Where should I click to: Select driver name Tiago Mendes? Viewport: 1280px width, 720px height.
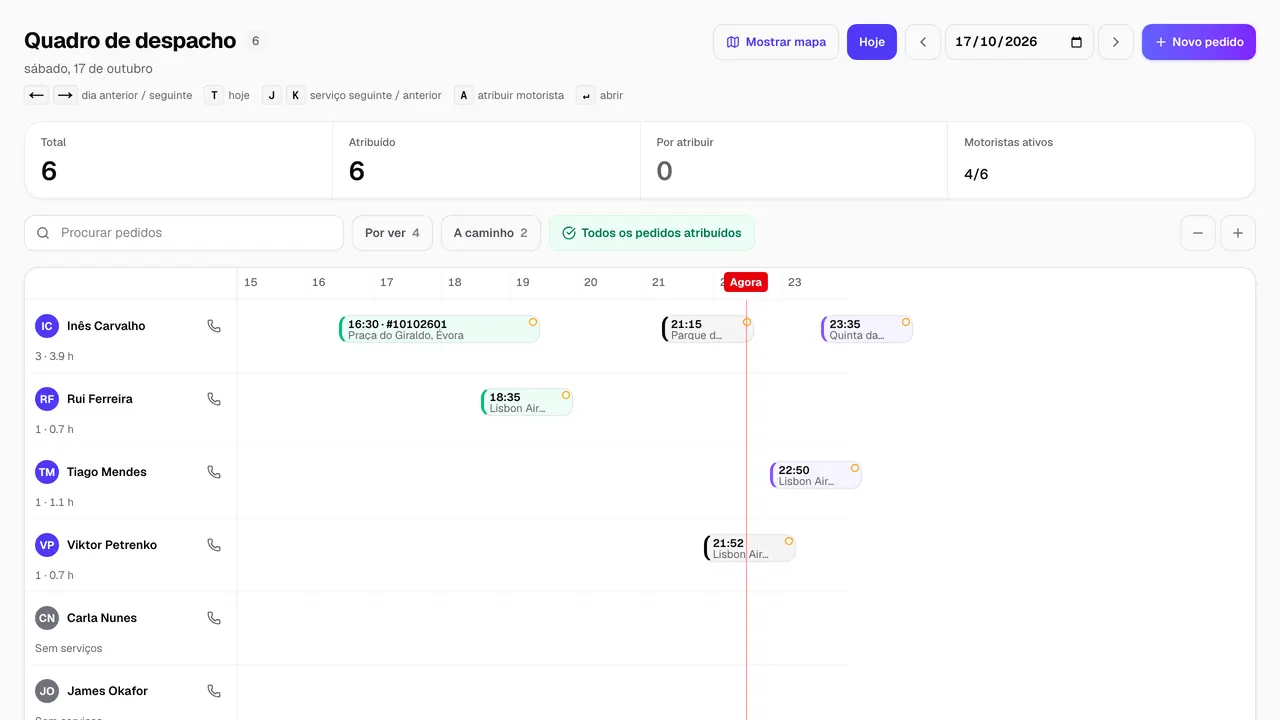click(x=107, y=472)
